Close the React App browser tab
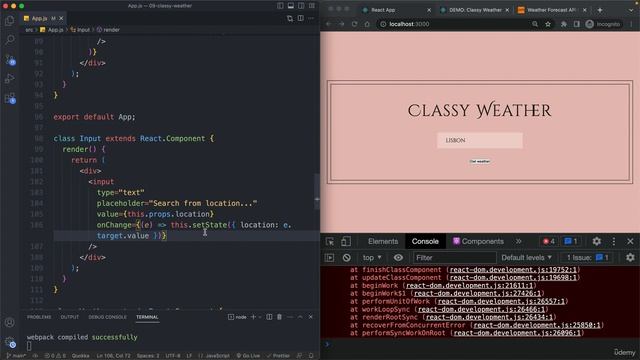 [x=429, y=10]
